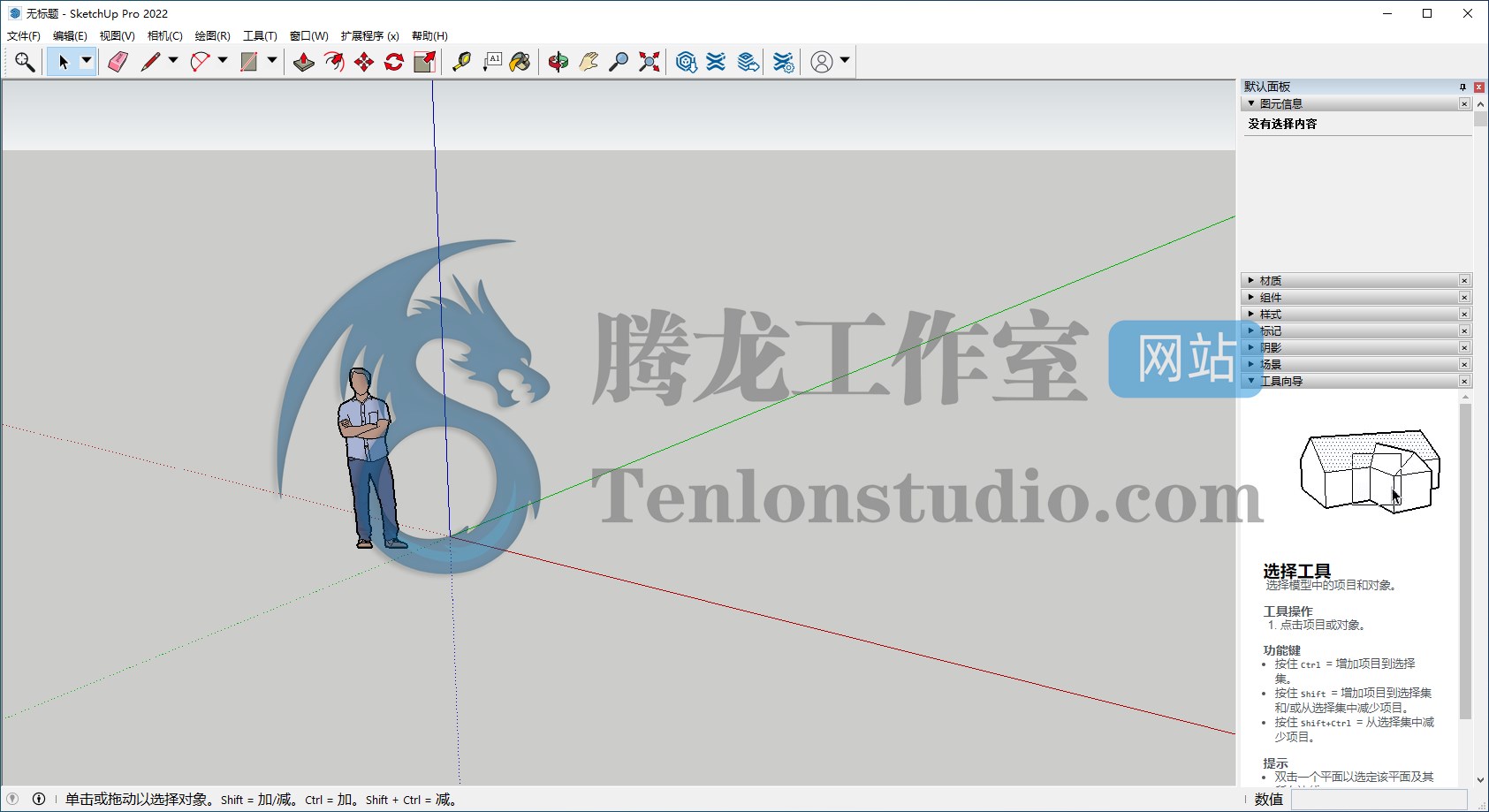Click the 没有选择内容 text
The height and width of the screenshot is (812, 1489).
(1282, 125)
